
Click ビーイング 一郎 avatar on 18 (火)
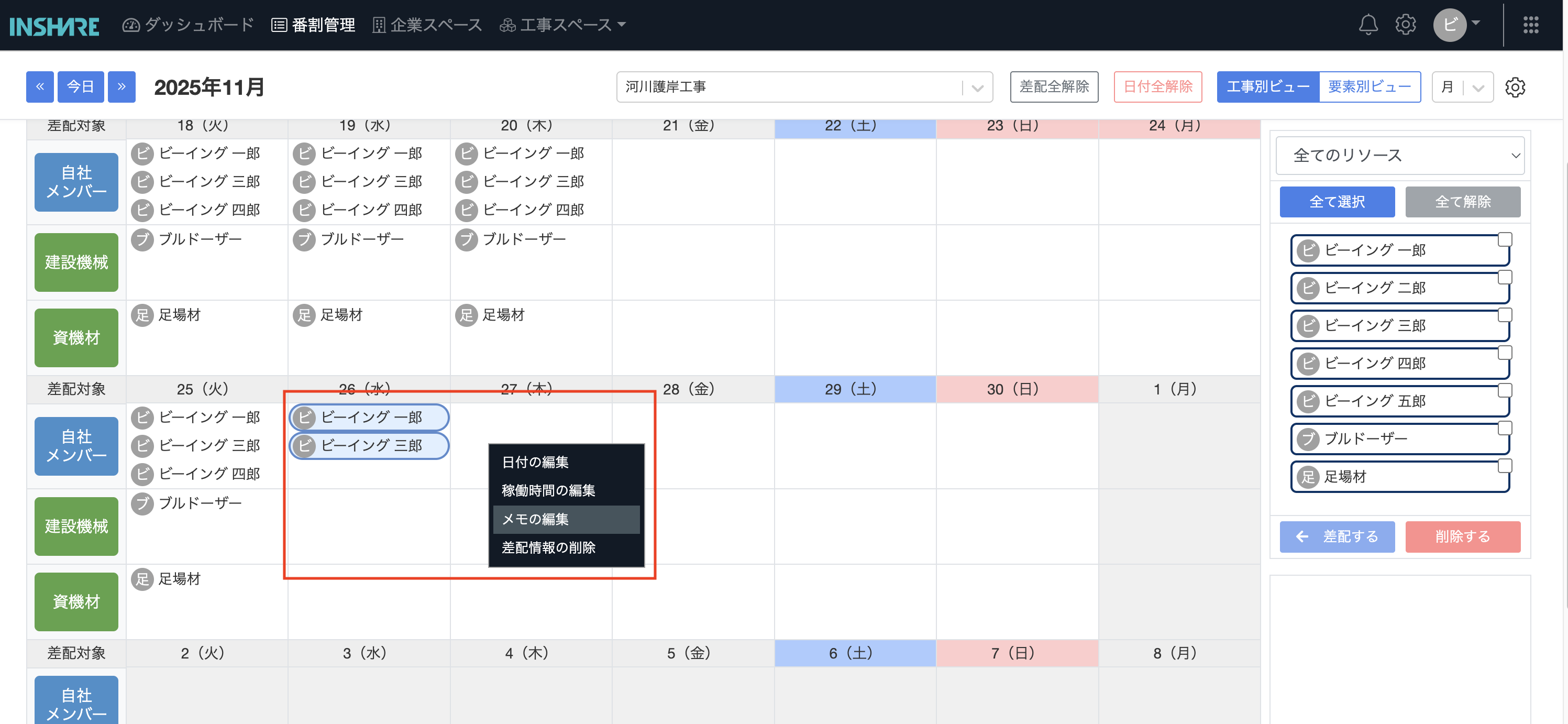point(142,153)
